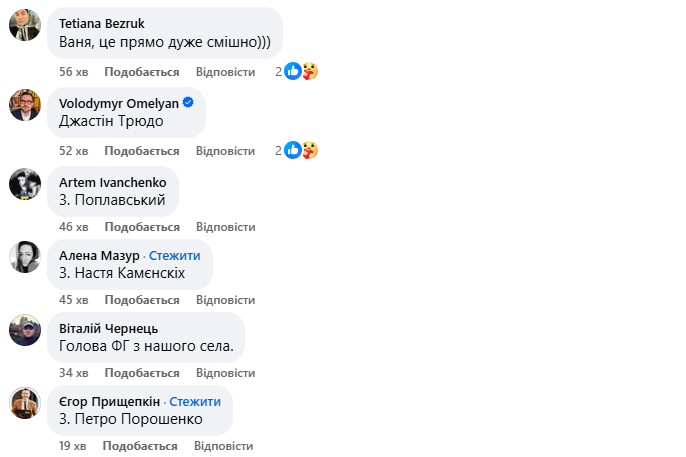Open Віталій Чернець's profile avatar
The width and height of the screenshot is (686, 457).
tap(25, 330)
